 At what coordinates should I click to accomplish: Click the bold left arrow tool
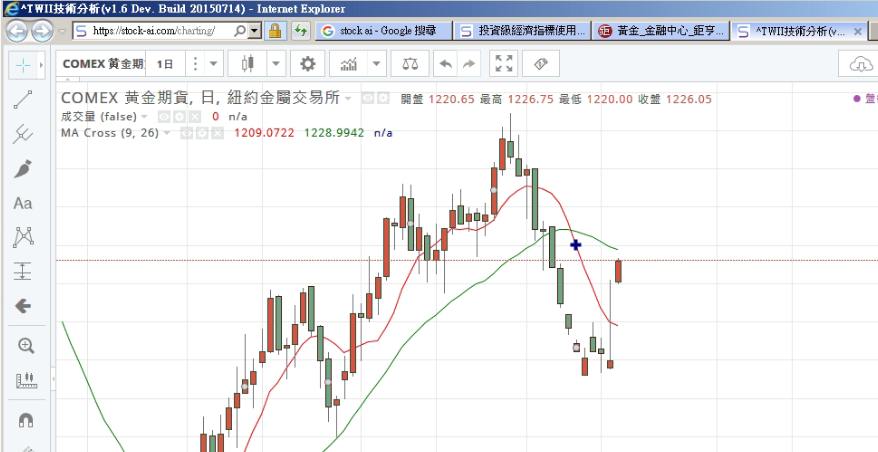pyautogui.click(x=22, y=306)
